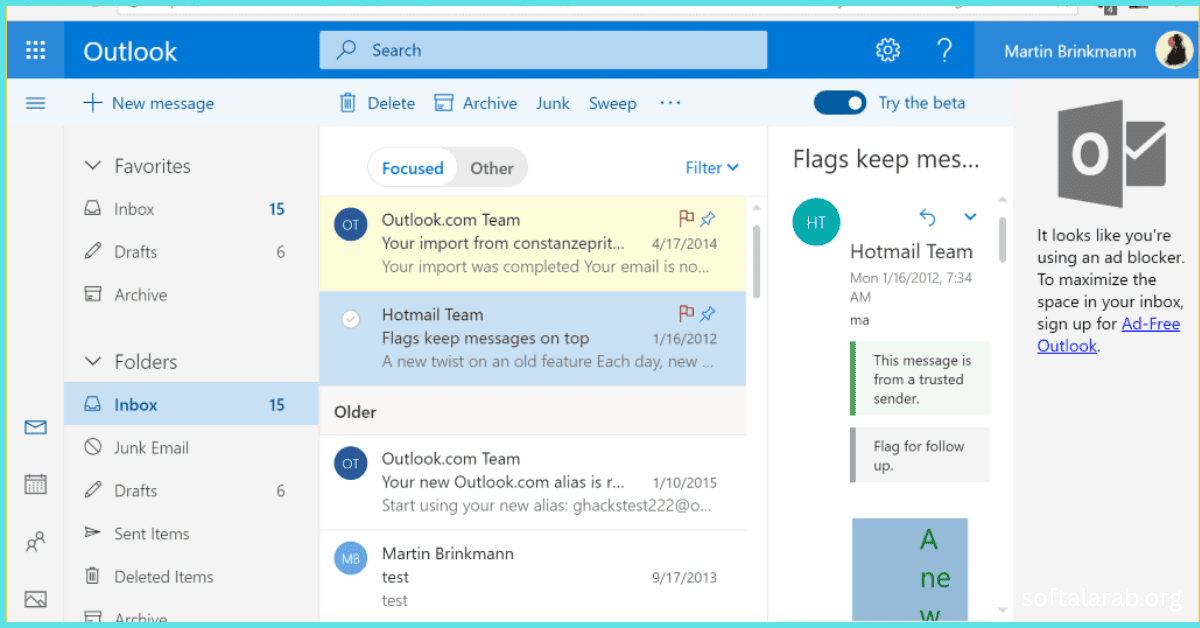Click the reading pane scrollbar
Image resolution: width=1200 pixels, height=628 pixels.
(1003, 240)
